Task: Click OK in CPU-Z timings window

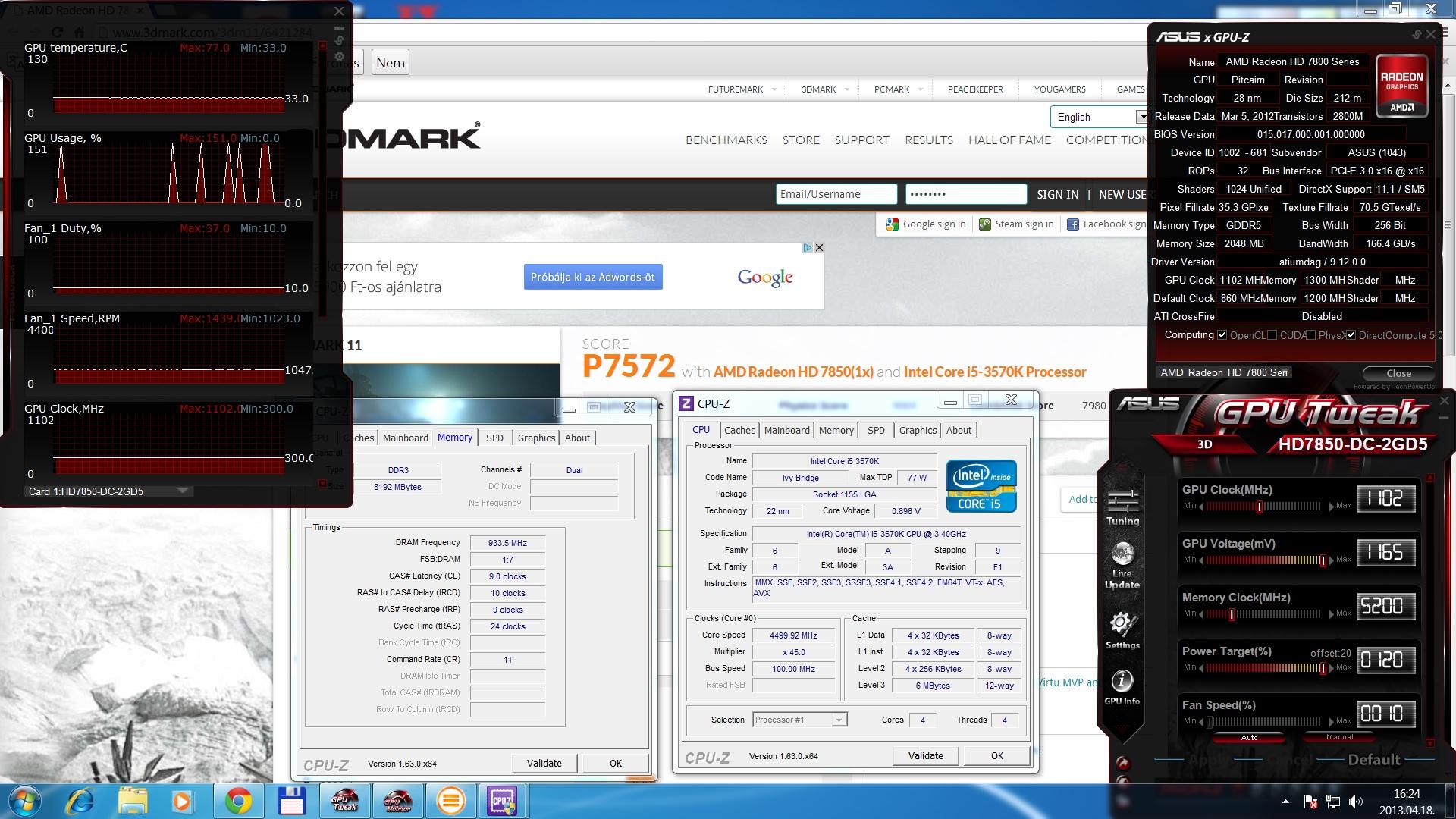Action: coord(616,763)
